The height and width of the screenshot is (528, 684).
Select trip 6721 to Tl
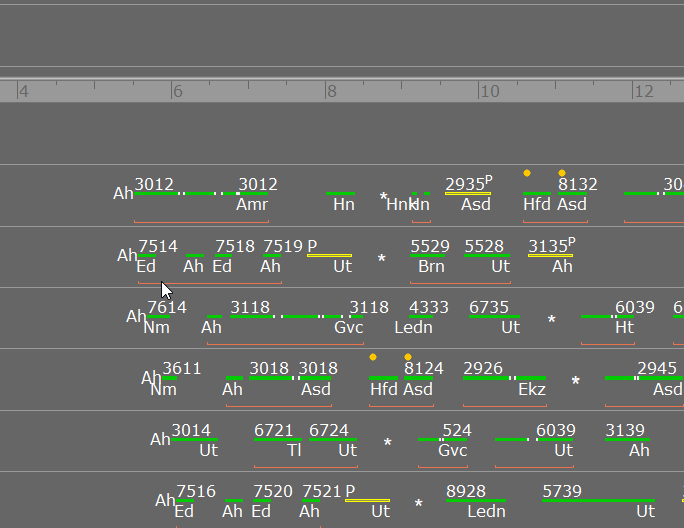coord(278,439)
